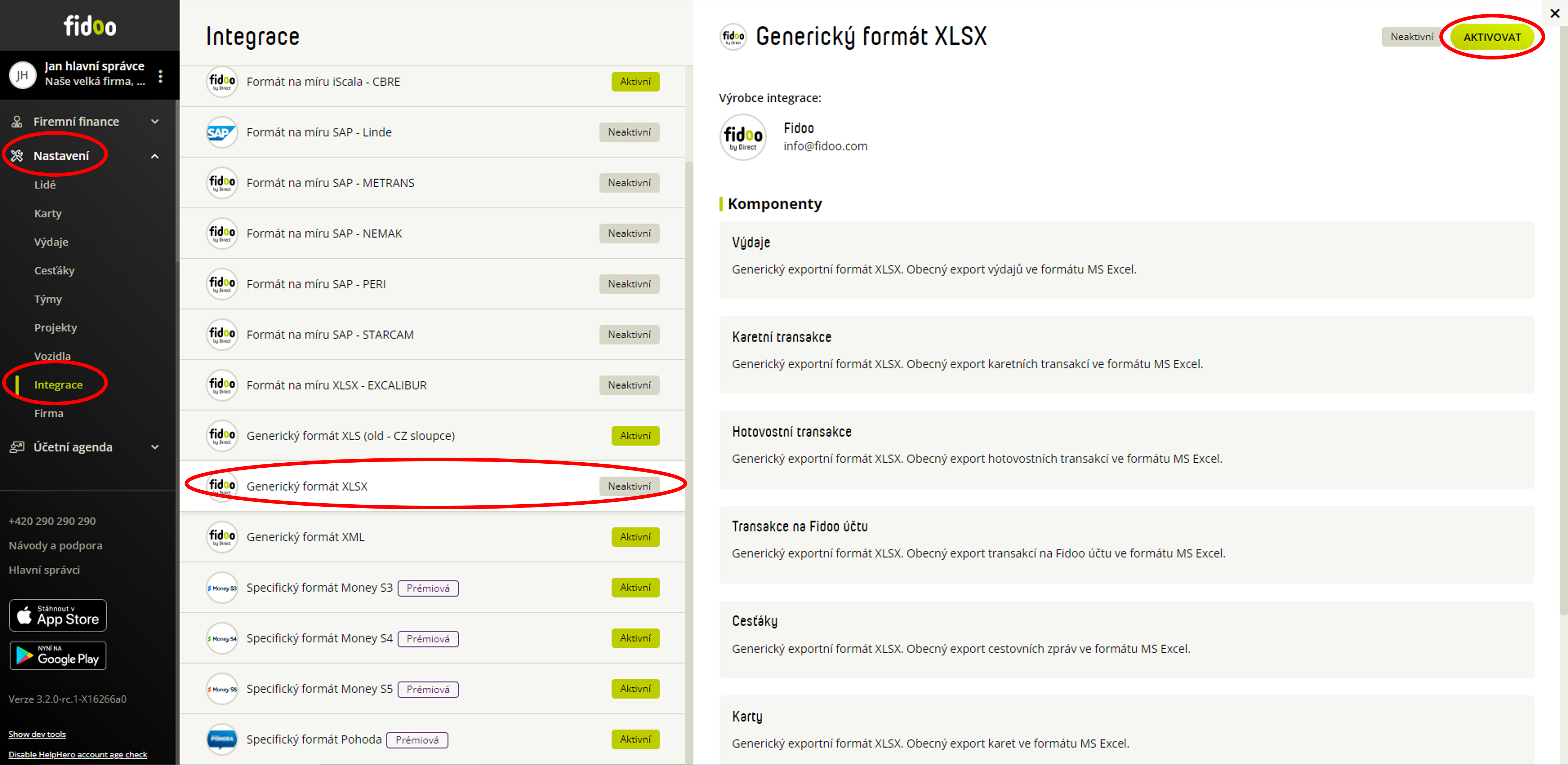Select Generický formát XLS (old - CZ sloupce)
Screen dimensions: 1568x765
click(432, 436)
